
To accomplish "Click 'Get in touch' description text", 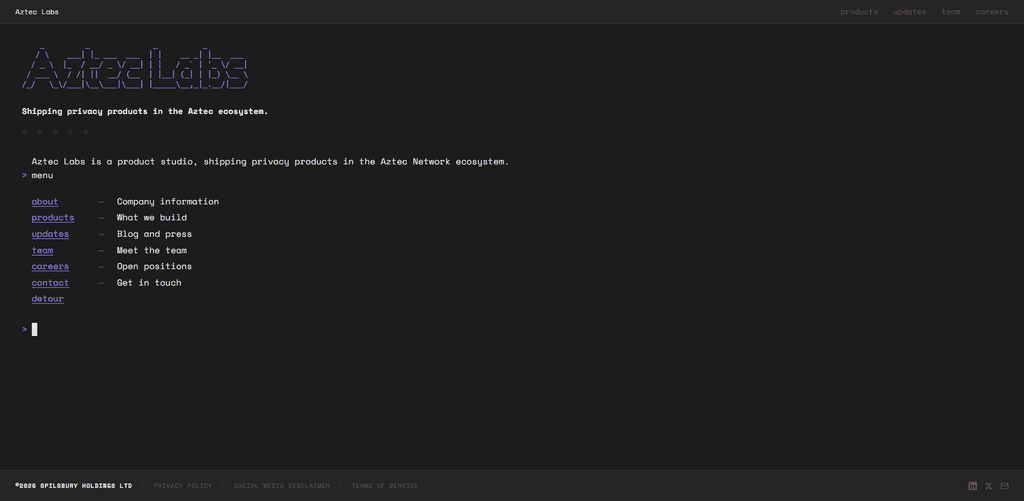I will pyautogui.click(x=149, y=282).
